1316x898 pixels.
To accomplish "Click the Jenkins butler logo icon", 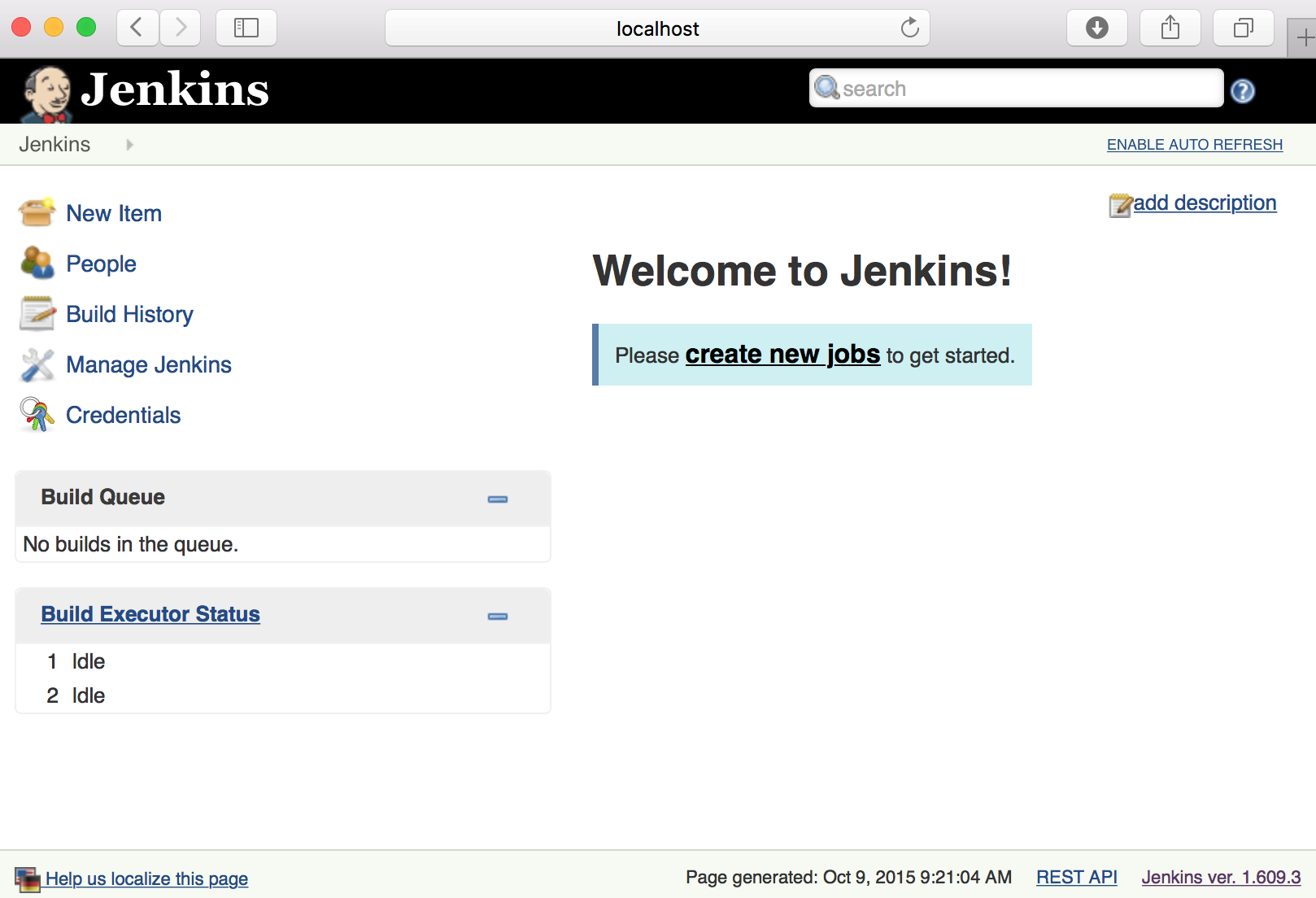I will (x=47, y=94).
